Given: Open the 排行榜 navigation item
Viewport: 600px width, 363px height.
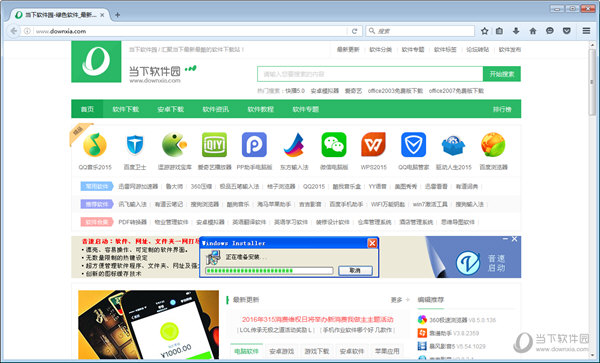Looking at the screenshot, I should [502, 109].
